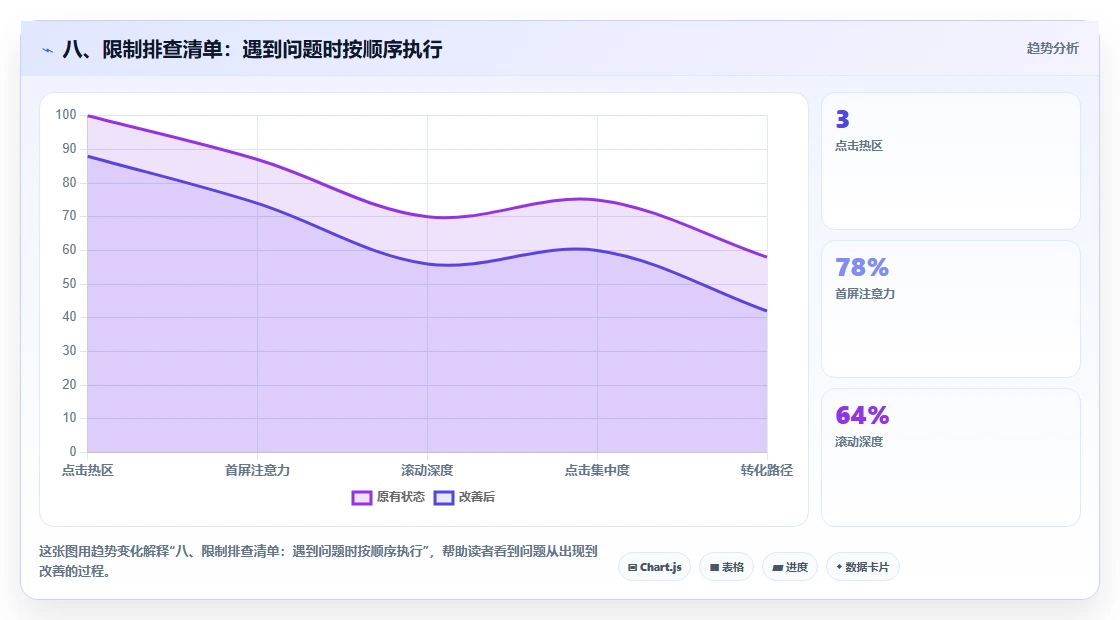Viewport: 1120px width, 620px height.
Task: Toggle the 原有状态 legend swatch
Action: pos(361,497)
